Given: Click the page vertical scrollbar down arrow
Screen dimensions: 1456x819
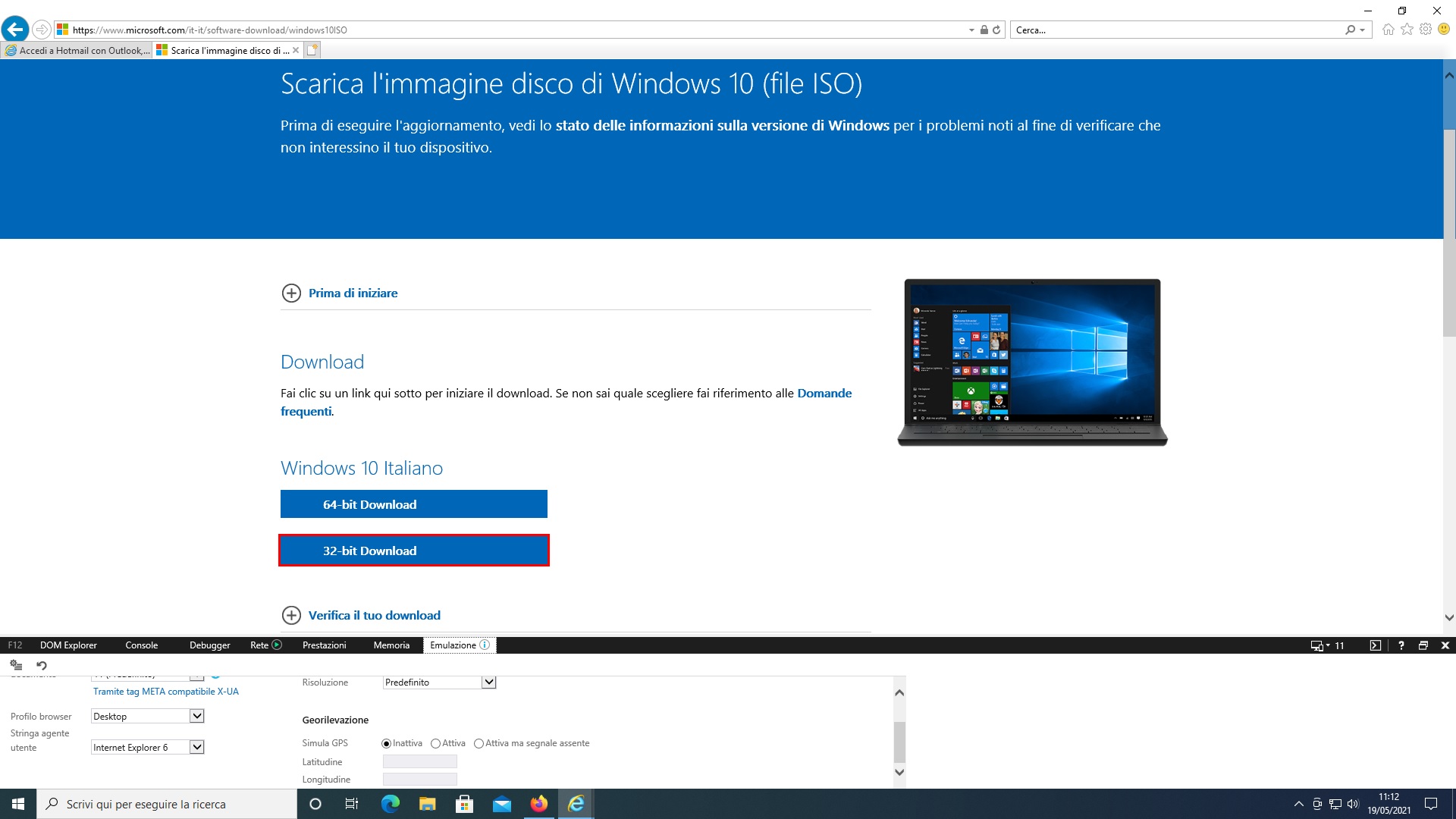Looking at the screenshot, I should (x=1449, y=617).
